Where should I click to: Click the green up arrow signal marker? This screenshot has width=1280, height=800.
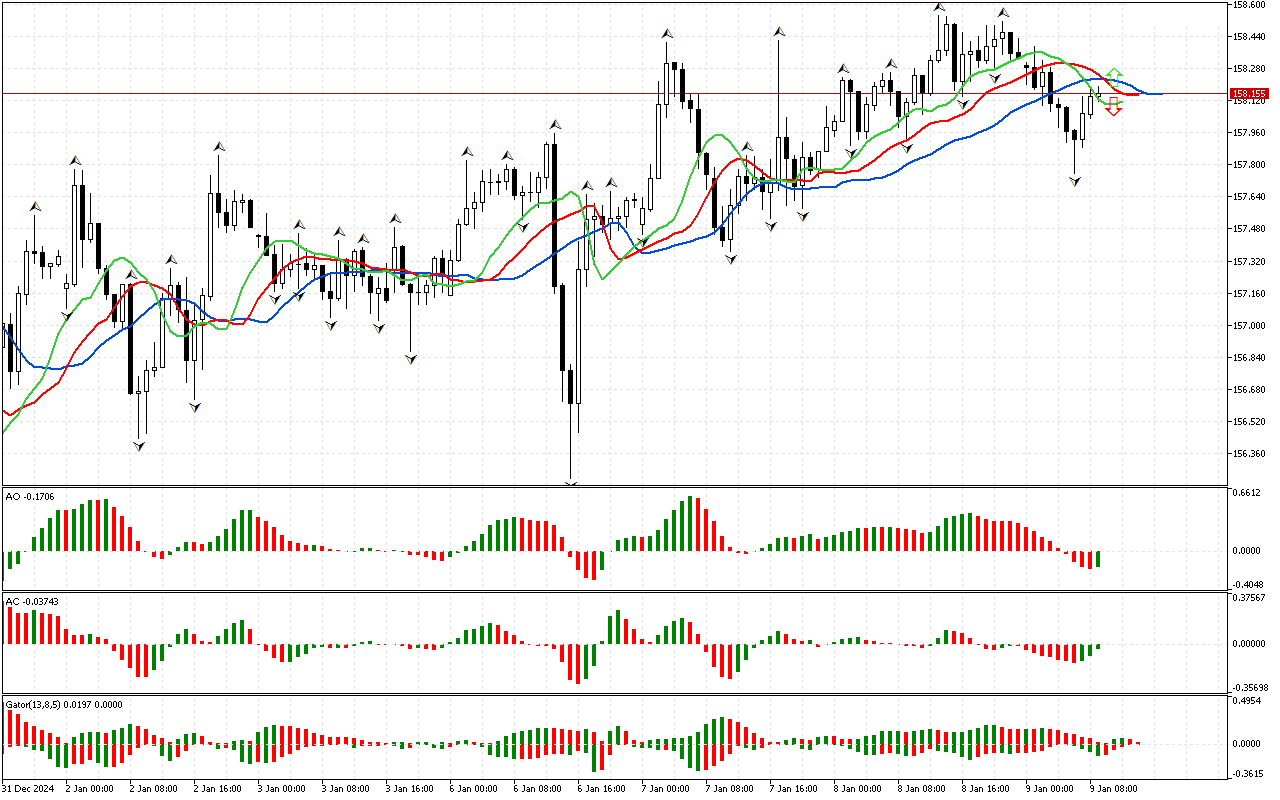[1114, 75]
